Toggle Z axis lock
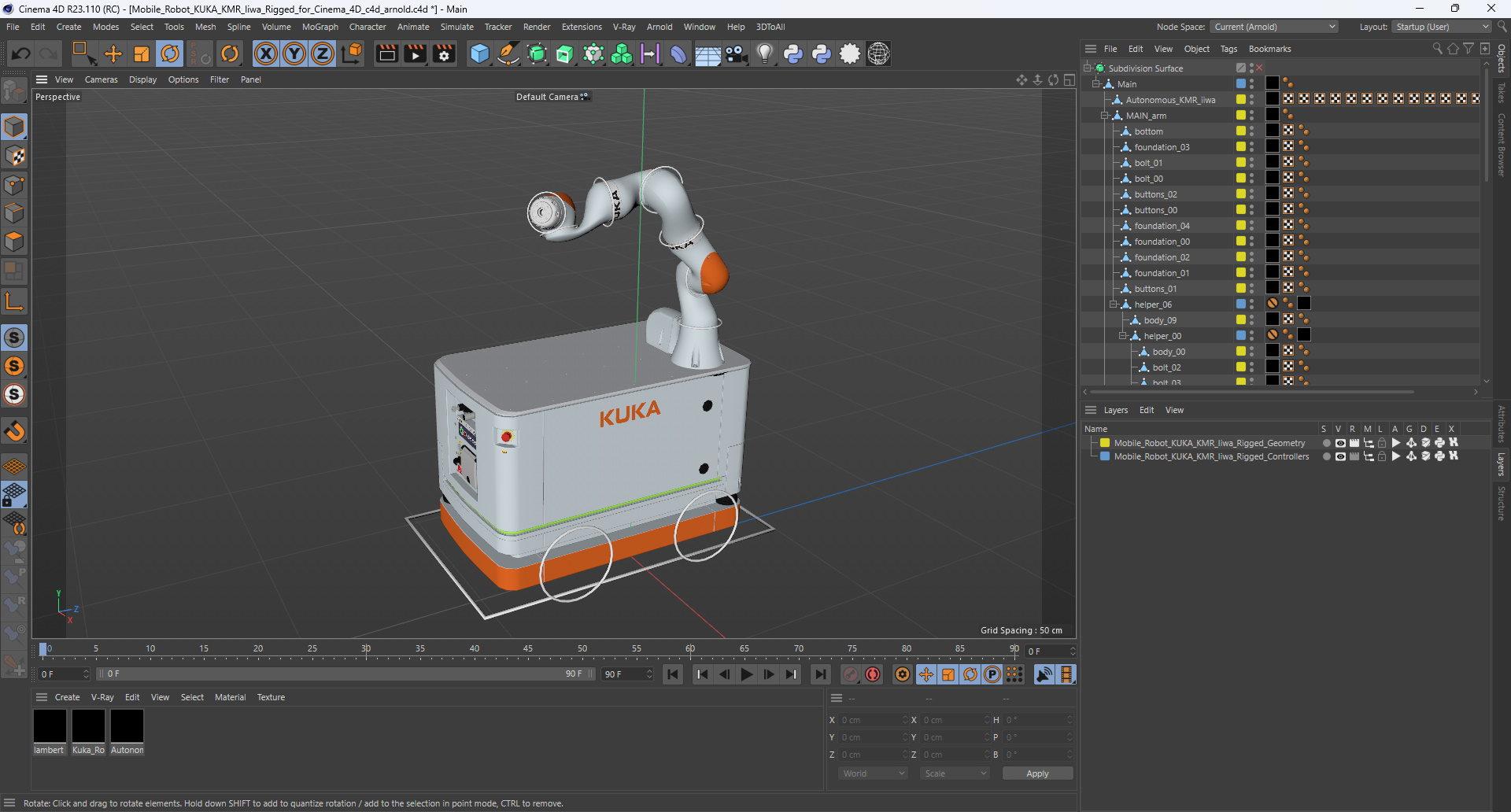The height and width of the screenshot is (812, 1511). point(323,54)
